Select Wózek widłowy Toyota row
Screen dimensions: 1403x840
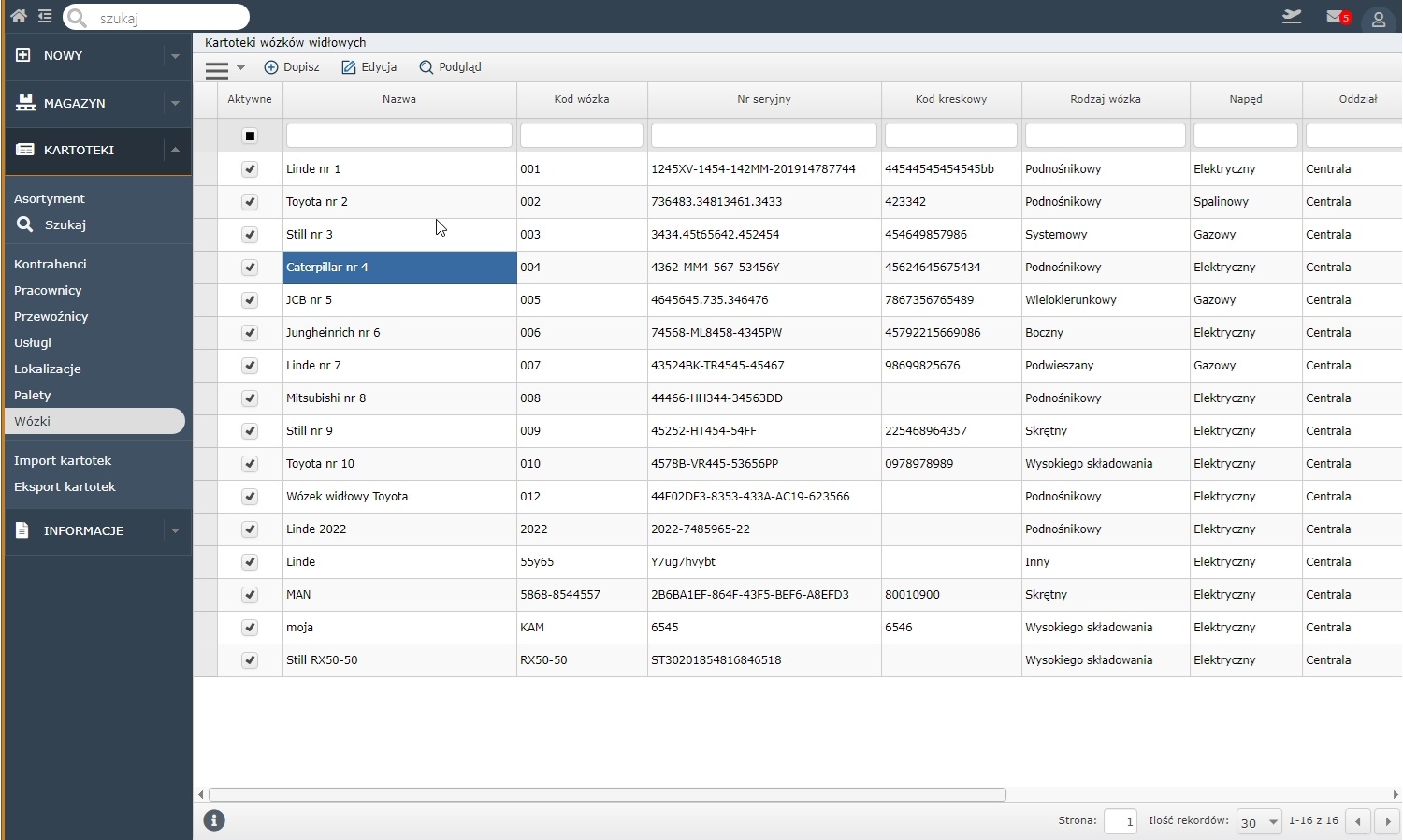[797, 497]
